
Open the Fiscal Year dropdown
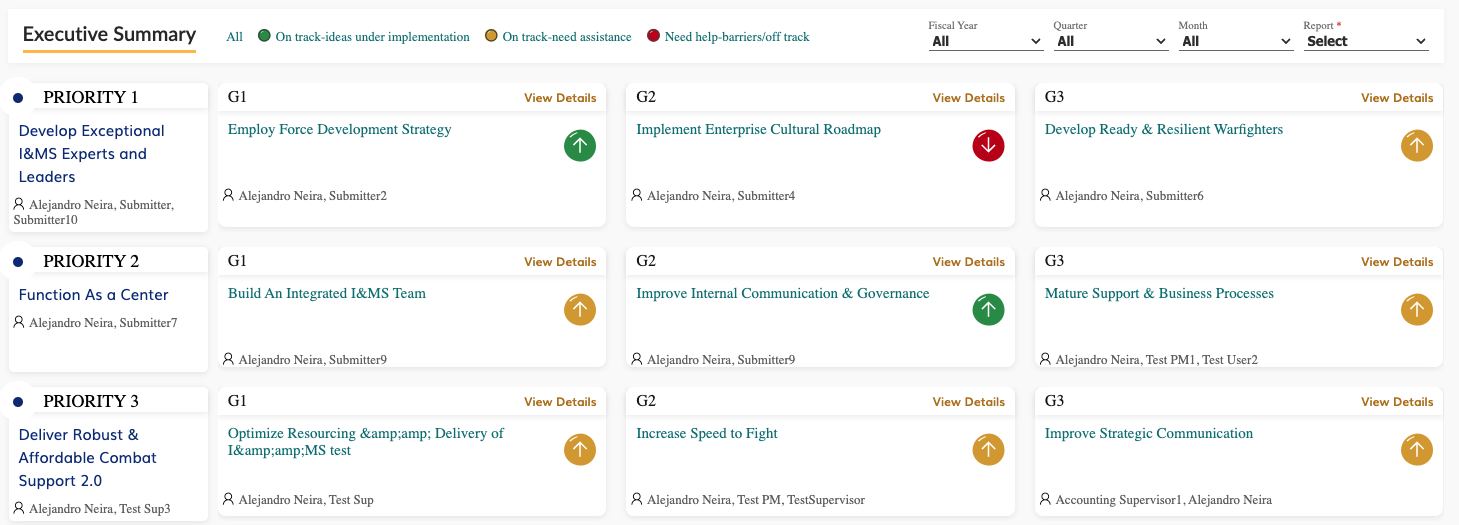(x=986, y=41)
